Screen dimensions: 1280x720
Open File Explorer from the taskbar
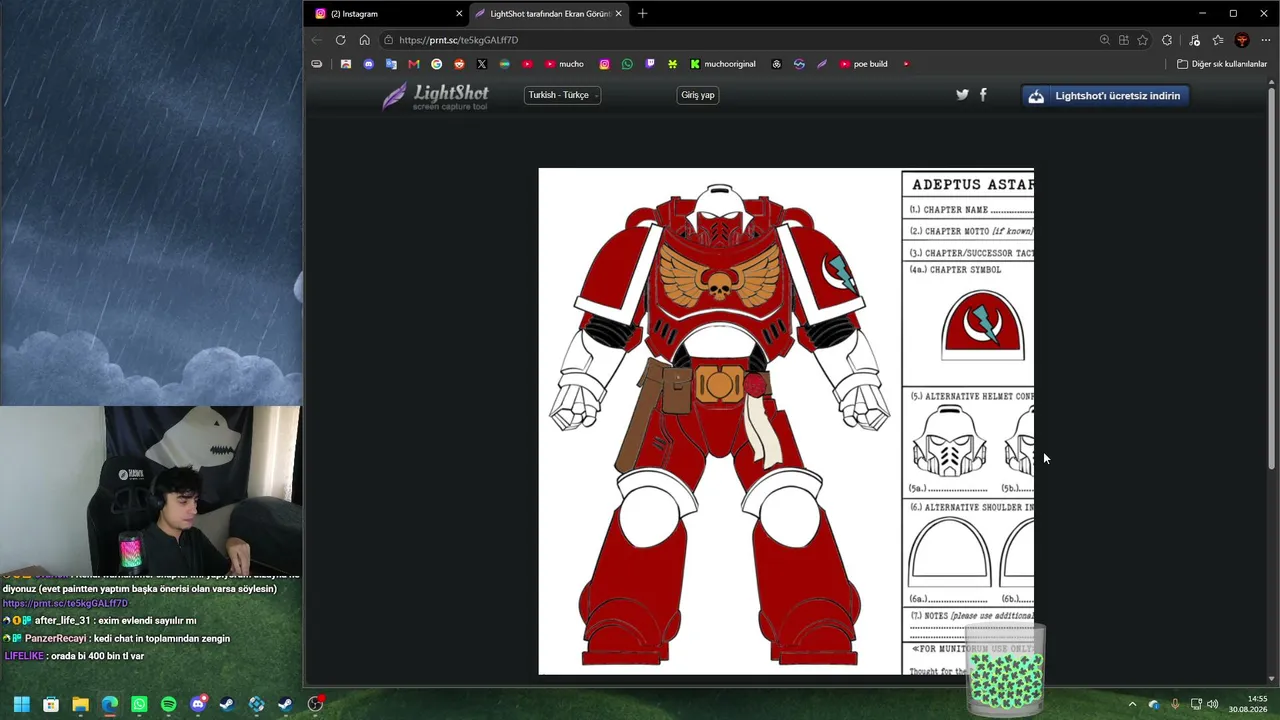80,704
